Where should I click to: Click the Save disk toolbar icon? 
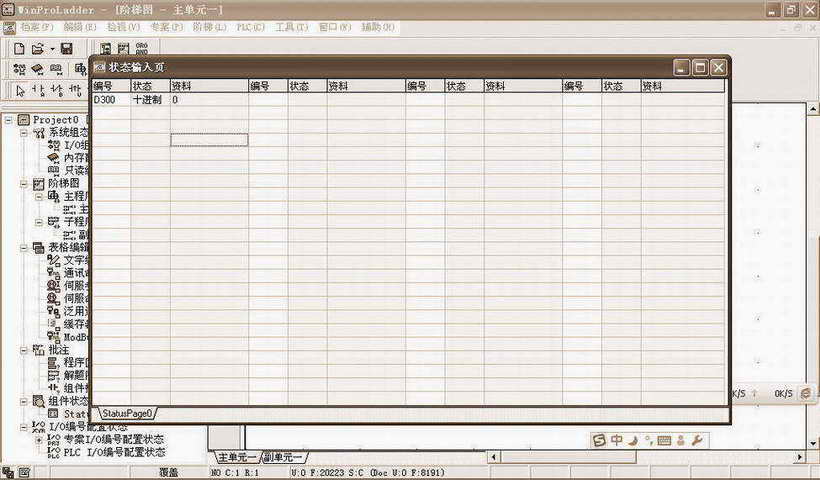tap(66, 48)
